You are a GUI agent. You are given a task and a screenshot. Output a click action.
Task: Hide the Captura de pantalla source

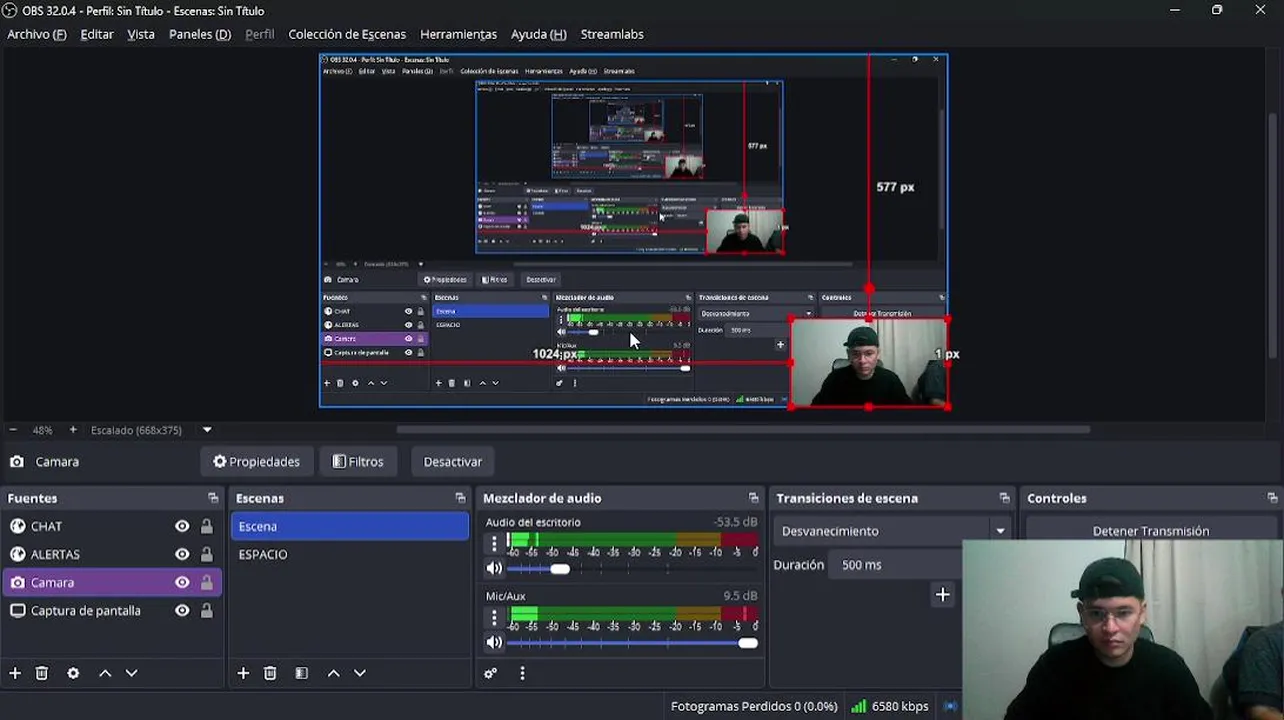pyautogui.click(x=182, y=610)
